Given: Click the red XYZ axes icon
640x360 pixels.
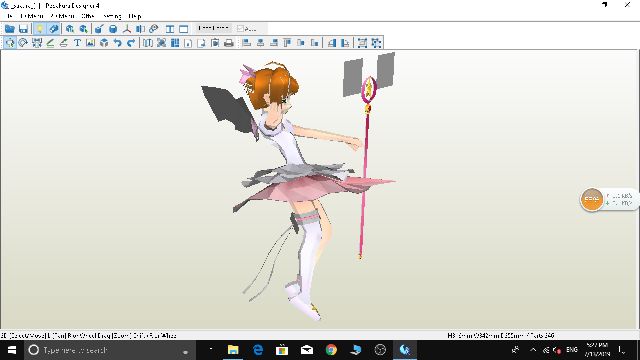Looking at the screenshot, I should pos(127,29).
